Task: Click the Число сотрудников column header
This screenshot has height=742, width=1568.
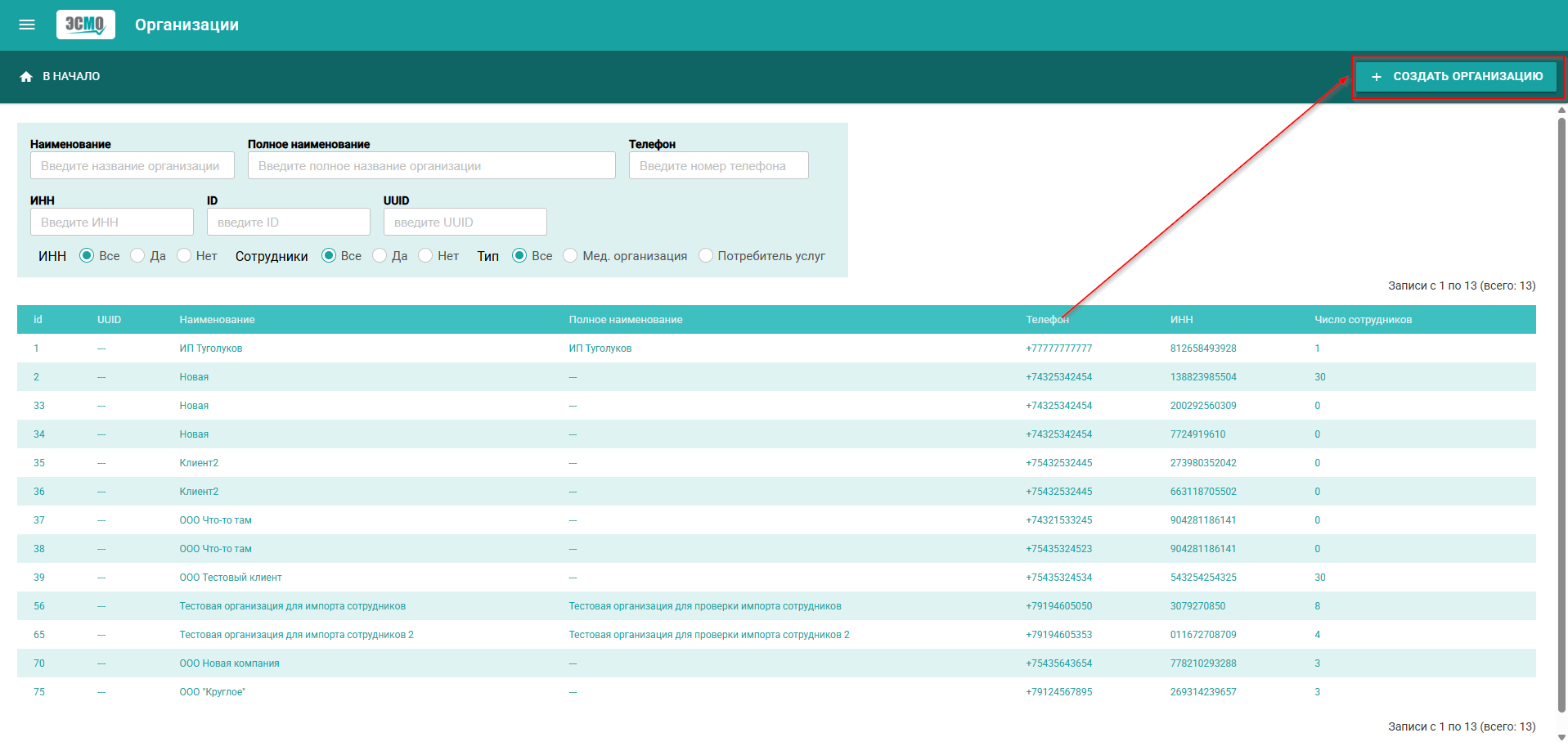Action: click(1363, 319)
